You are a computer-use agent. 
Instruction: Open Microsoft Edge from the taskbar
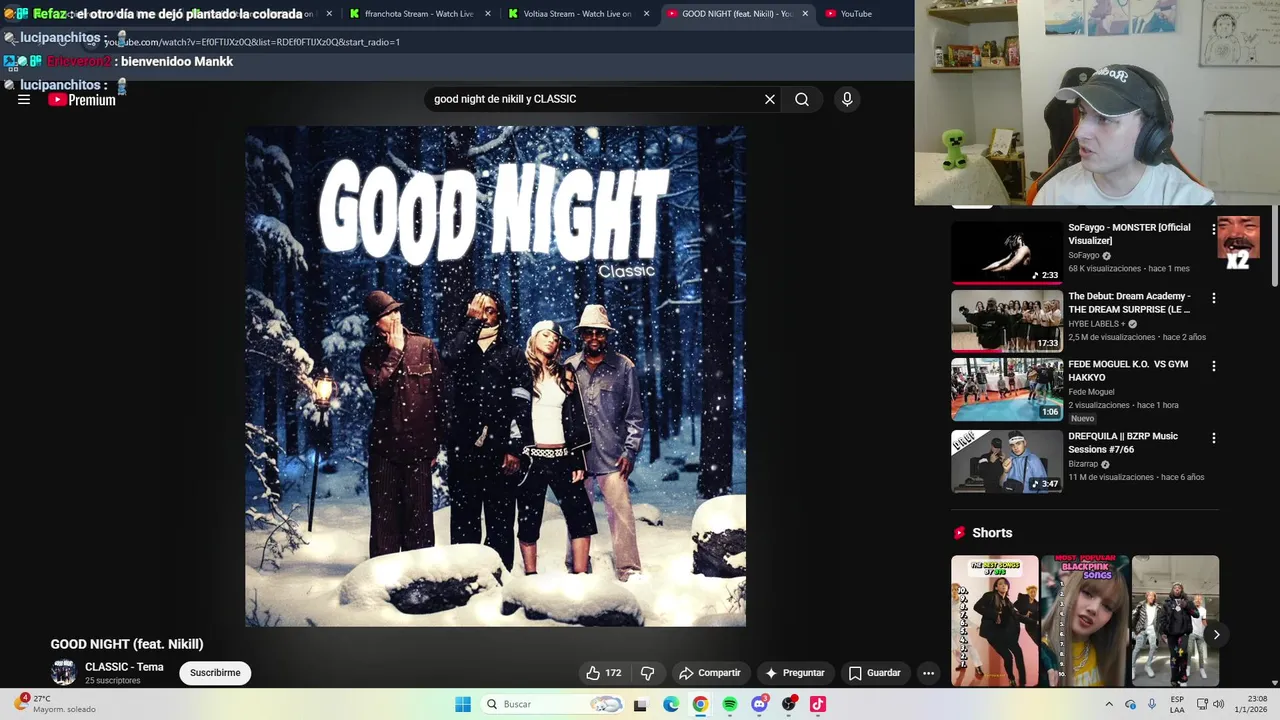(x=671, y=704)
